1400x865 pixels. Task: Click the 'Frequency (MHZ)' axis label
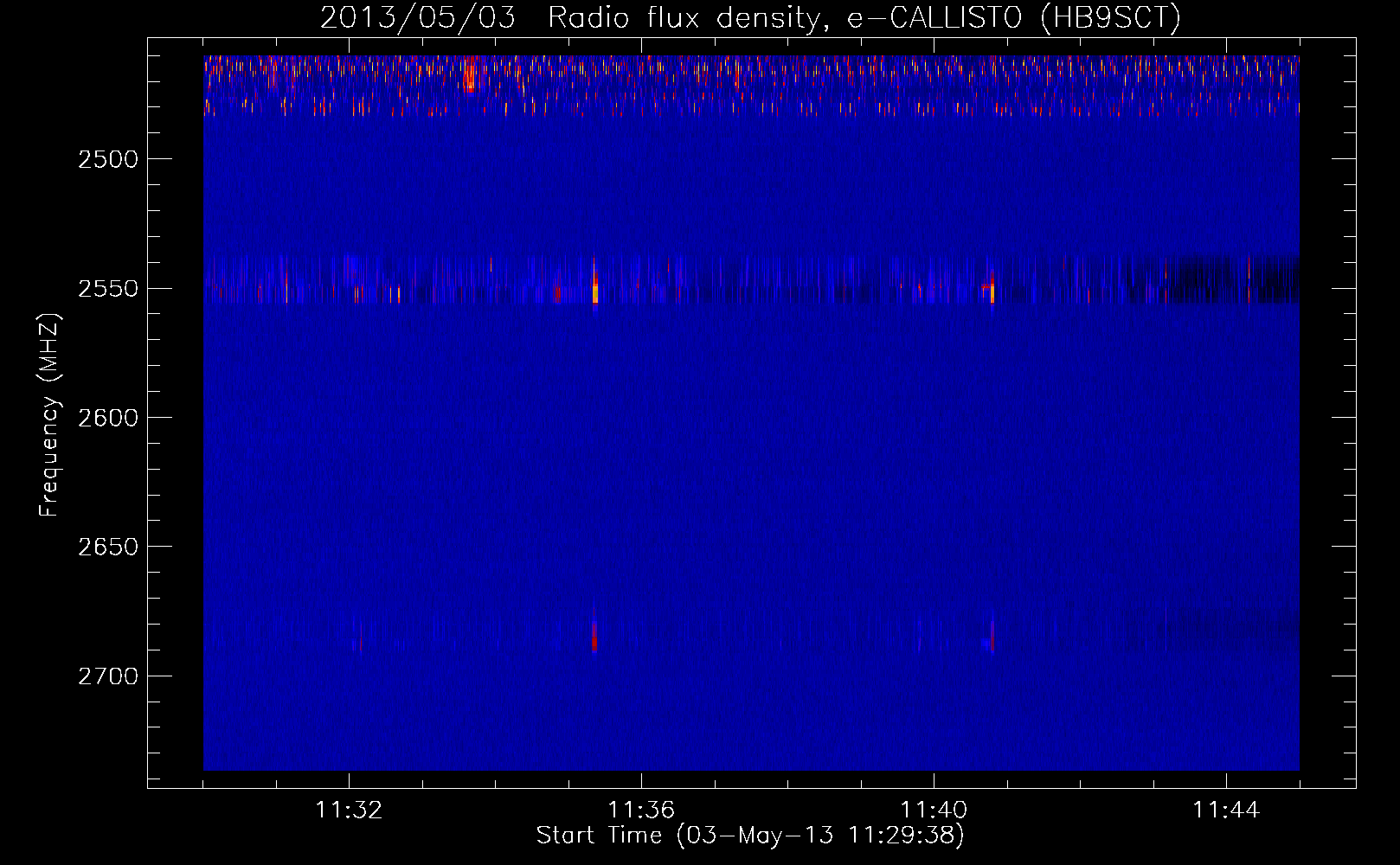point(49,415)
